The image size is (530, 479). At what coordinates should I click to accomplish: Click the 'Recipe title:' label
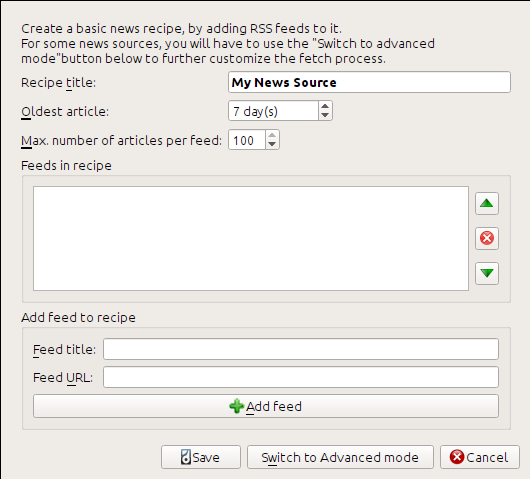click(58, 83)
